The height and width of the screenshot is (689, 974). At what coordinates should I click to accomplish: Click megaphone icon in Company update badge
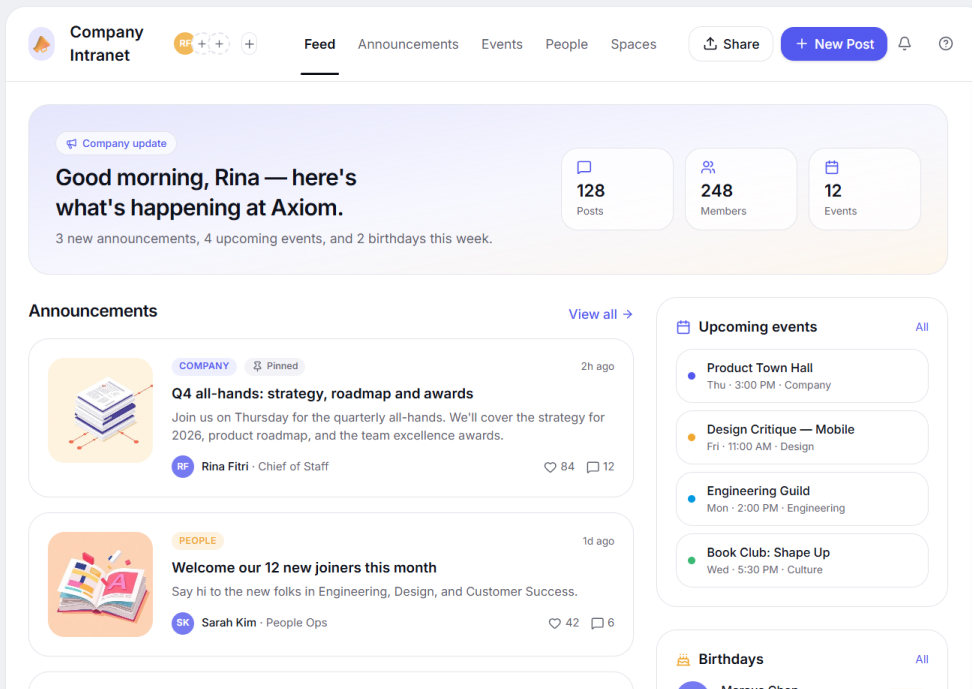point(71,144)
